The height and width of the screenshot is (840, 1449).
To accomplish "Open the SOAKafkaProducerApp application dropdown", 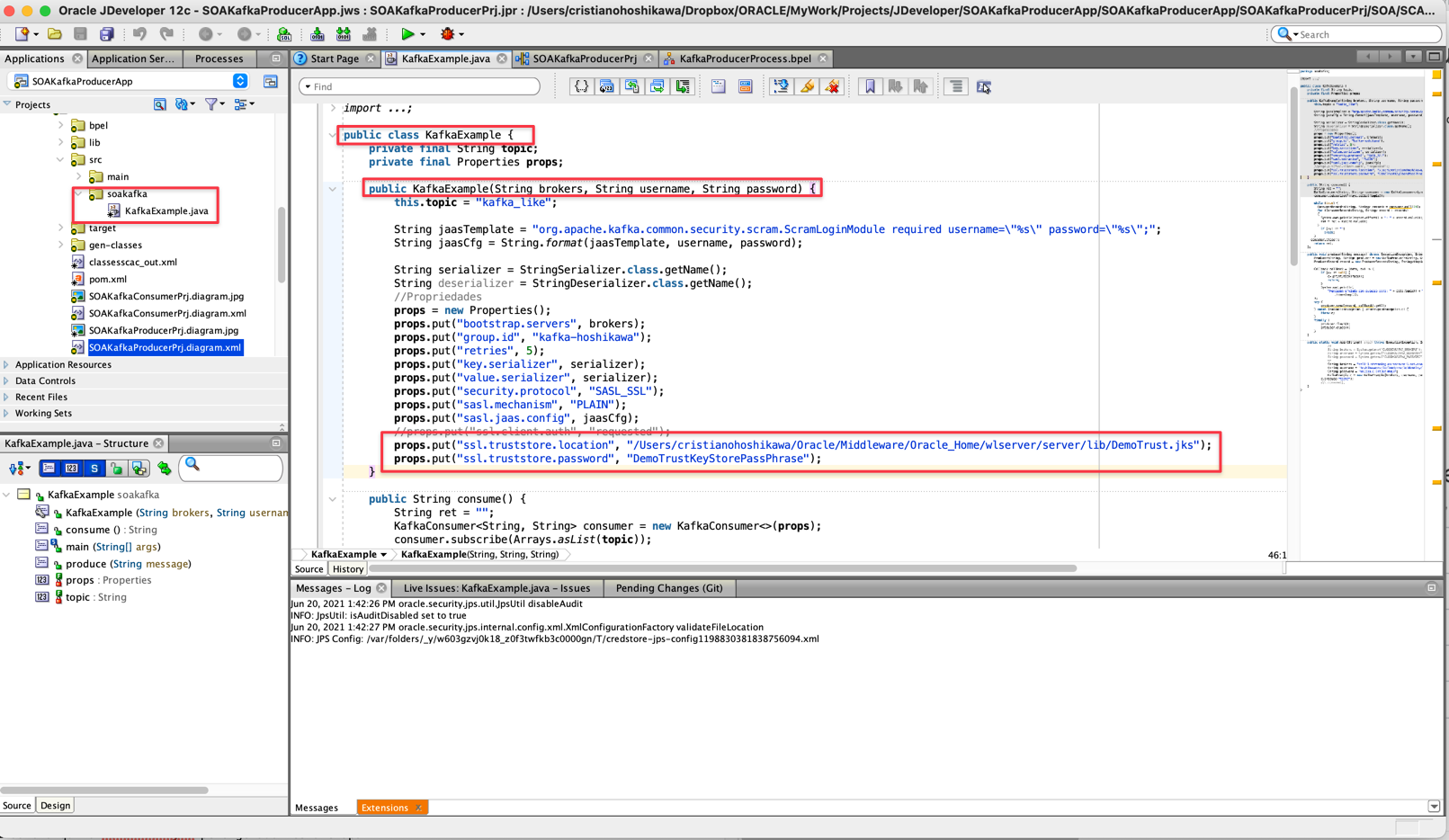I will point(240,81).
